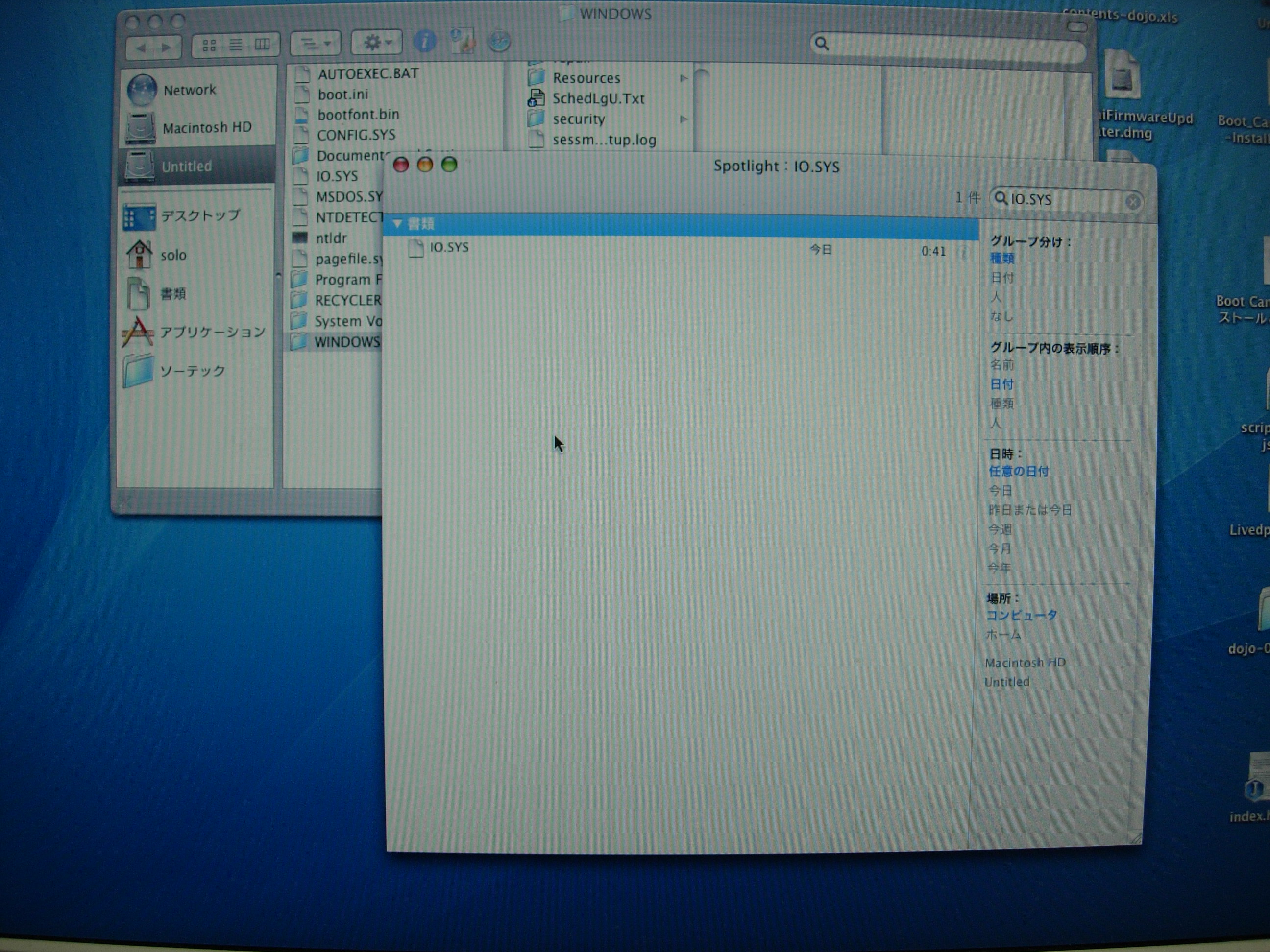Clear the Spotlight search field
The image size is (1270, 952).
click(x=1132, y=202)
